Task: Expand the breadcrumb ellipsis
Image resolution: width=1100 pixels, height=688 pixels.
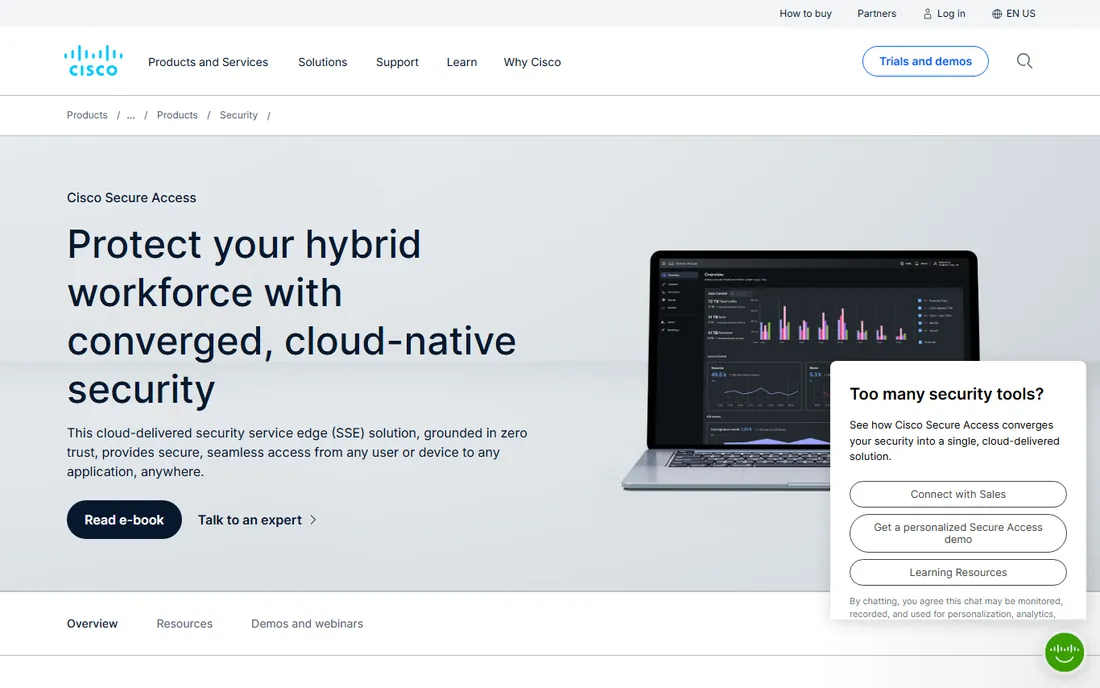Action: coord(130,115)
